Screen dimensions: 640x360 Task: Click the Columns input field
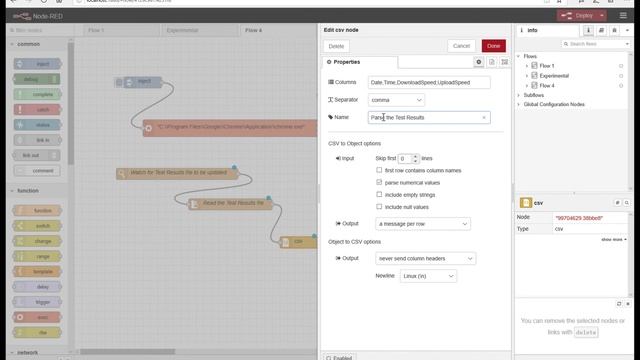429,82
